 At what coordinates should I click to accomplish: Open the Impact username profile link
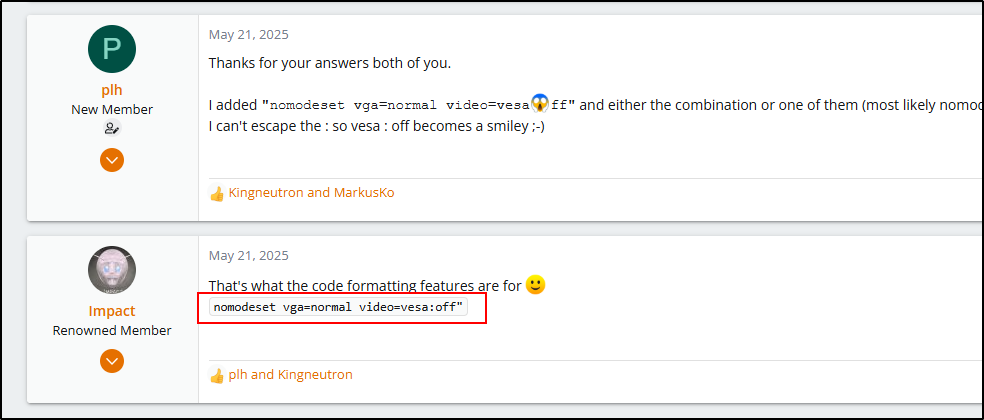coord(112,311)
